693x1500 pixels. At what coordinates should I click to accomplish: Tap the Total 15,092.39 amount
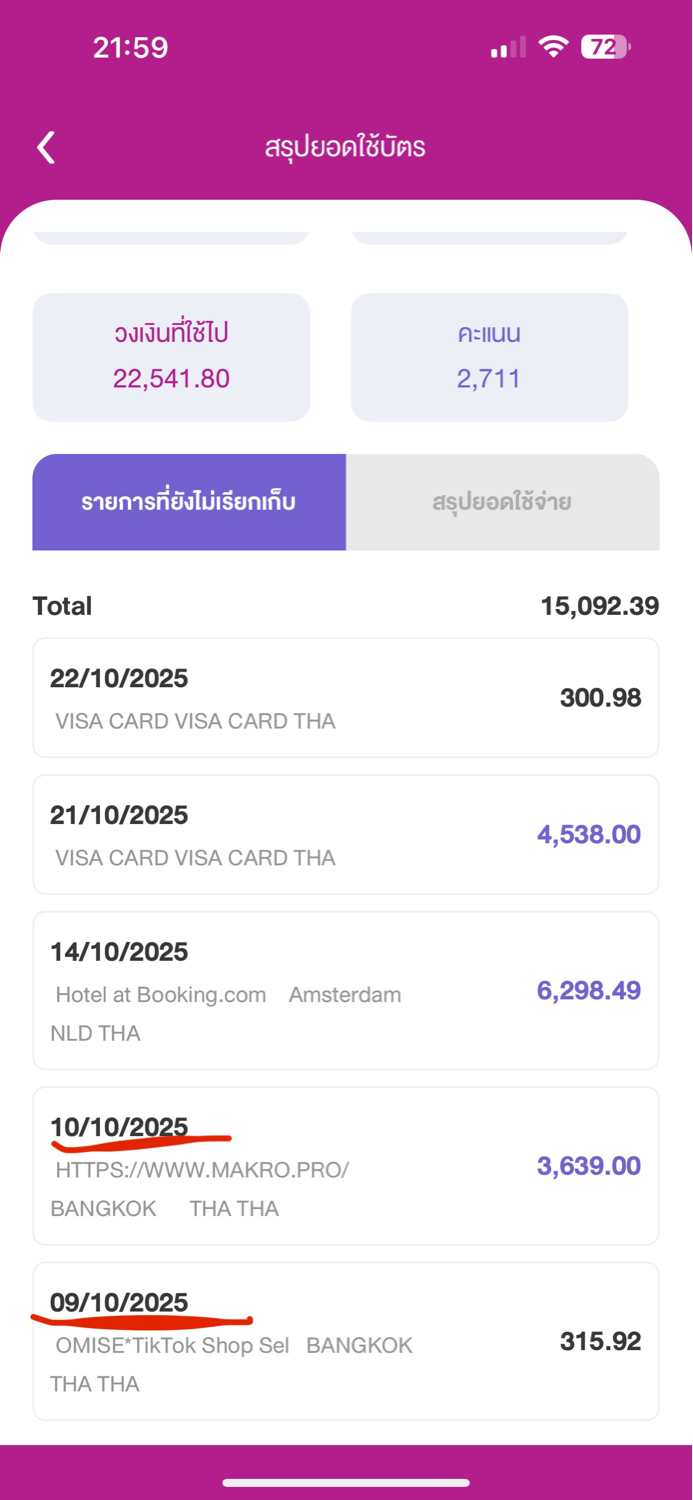(x=599, y=606)
